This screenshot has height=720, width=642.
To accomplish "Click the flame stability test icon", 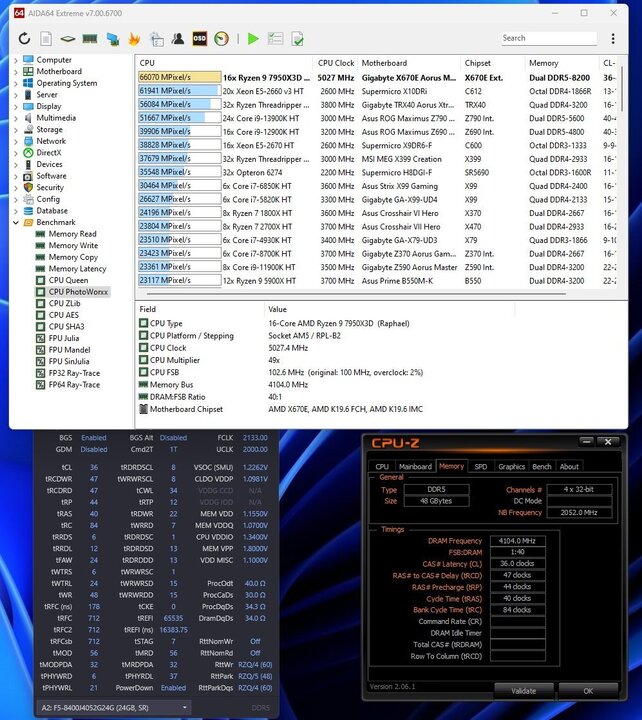I will tap(134, 39).
